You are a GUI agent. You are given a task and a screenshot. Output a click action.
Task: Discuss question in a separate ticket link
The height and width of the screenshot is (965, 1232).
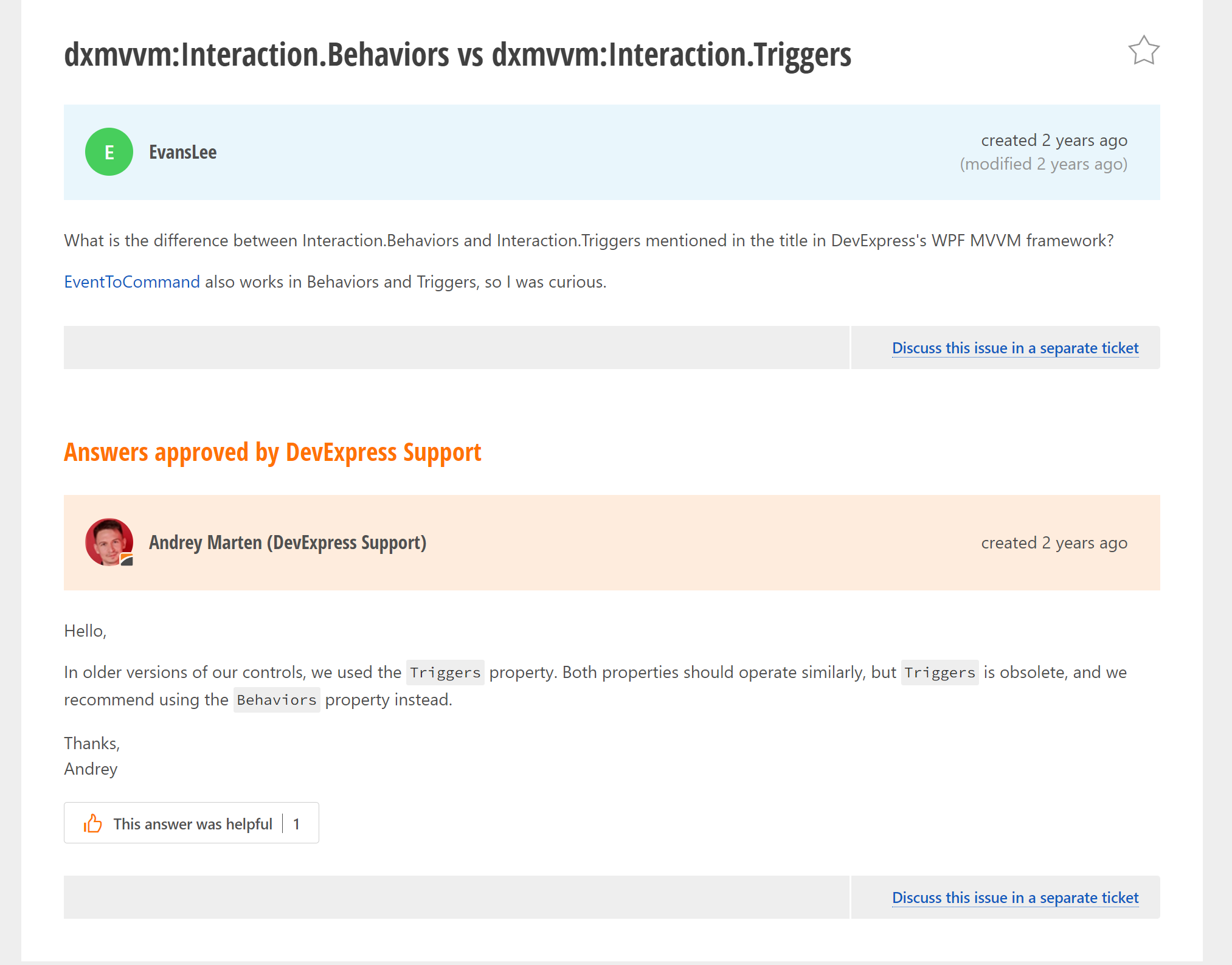point(1015,348)
